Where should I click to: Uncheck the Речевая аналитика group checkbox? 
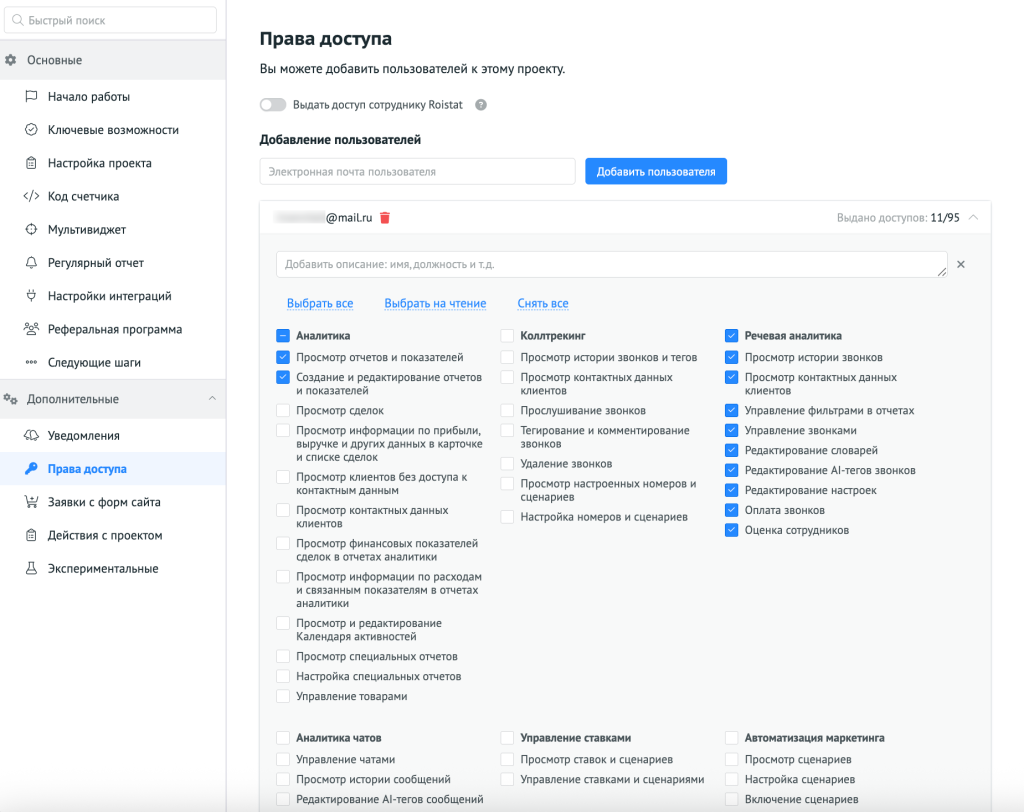coord(731,336)
